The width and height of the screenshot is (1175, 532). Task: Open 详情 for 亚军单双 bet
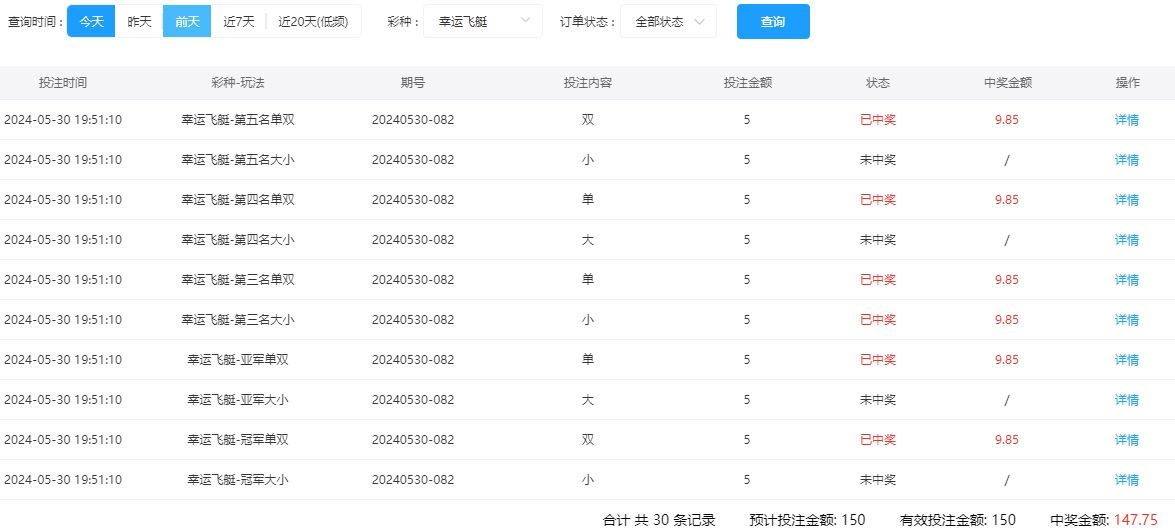click(1126, 360)
